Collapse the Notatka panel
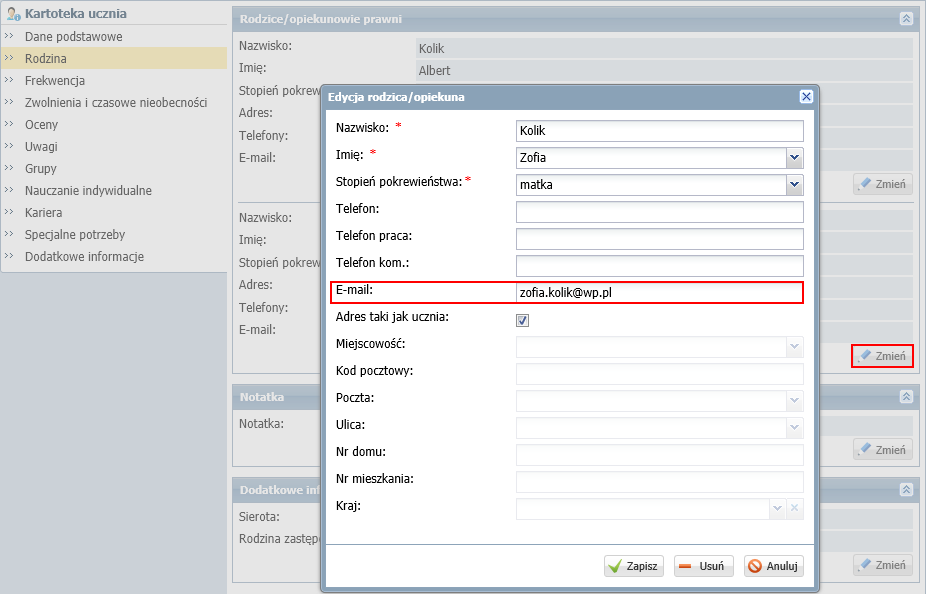The image size is (926, 594). [907, 397]
